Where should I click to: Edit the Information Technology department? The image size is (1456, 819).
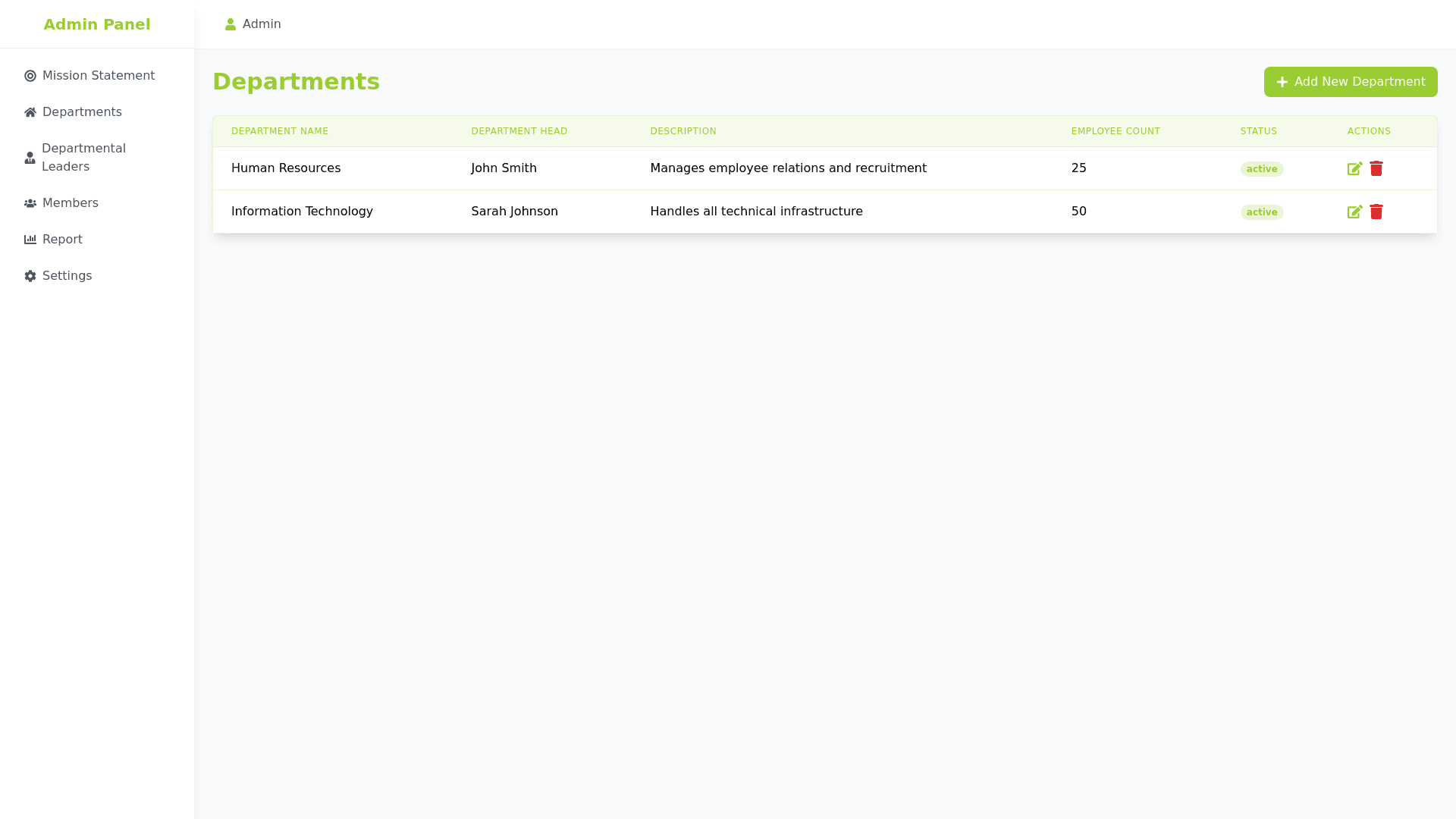click(1354, 212)
